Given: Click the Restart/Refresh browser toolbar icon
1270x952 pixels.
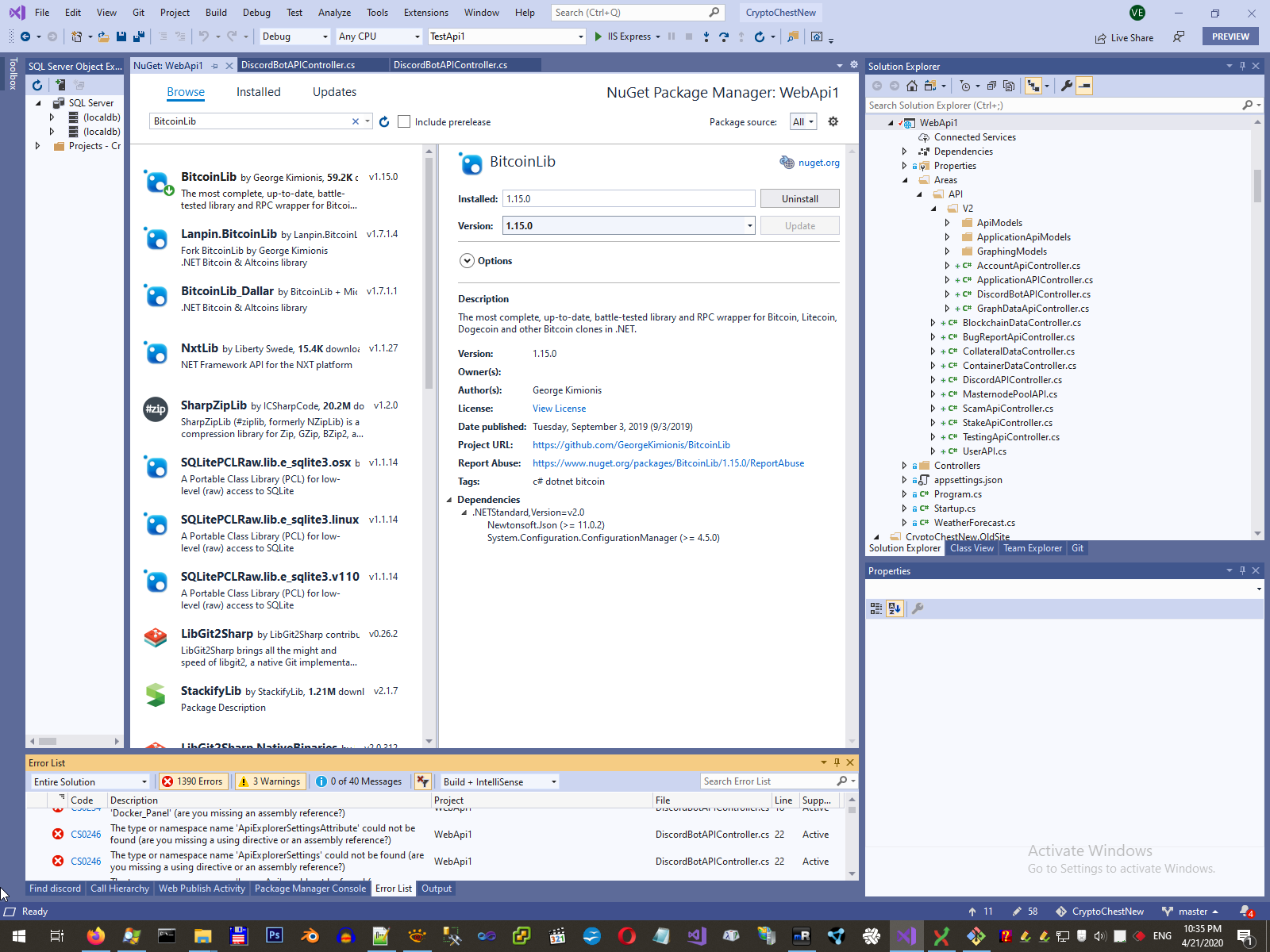Looking at the screenshot, I should pos(760,36).
